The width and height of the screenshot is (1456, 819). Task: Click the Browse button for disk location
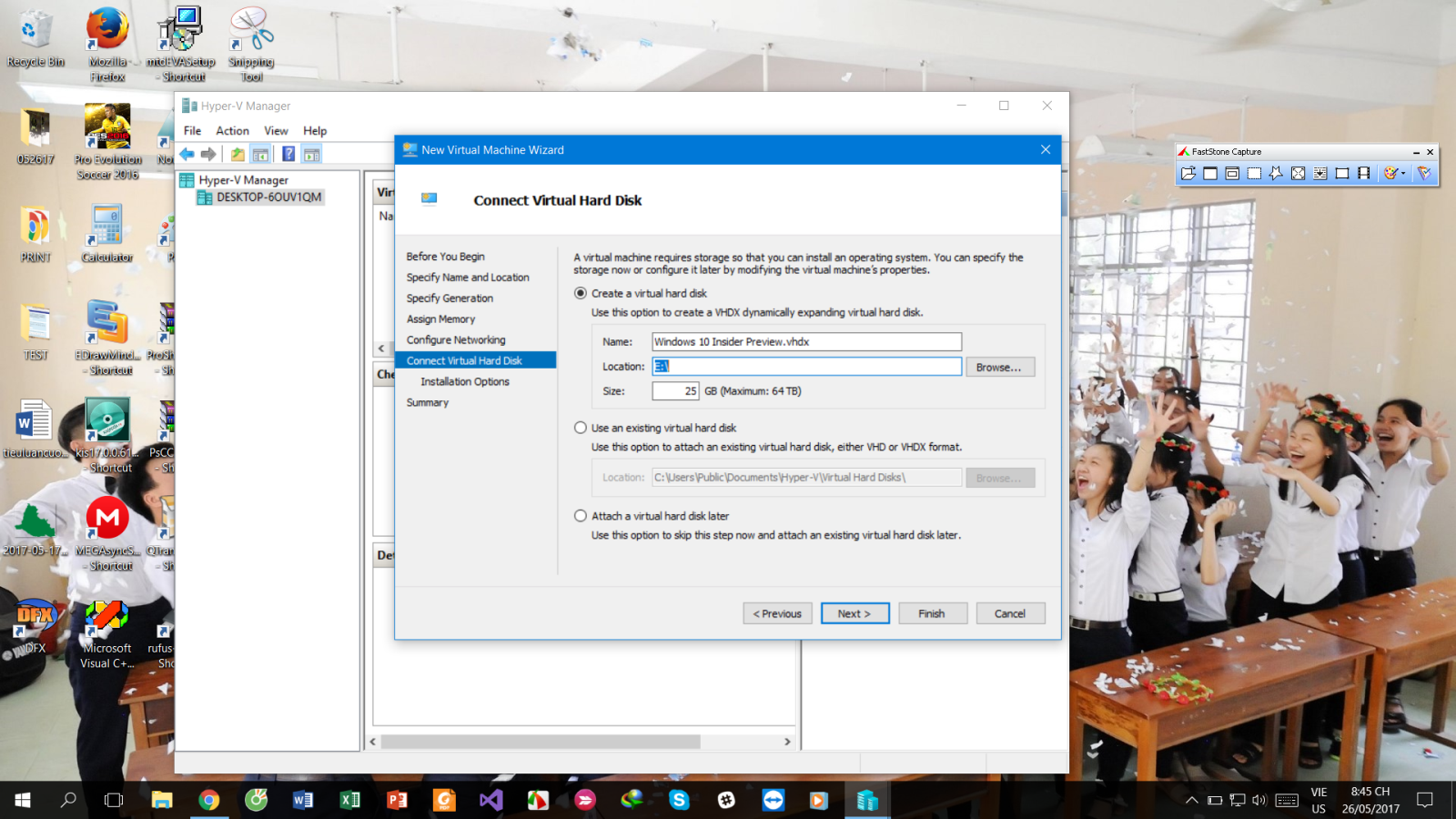(1000, 366)
